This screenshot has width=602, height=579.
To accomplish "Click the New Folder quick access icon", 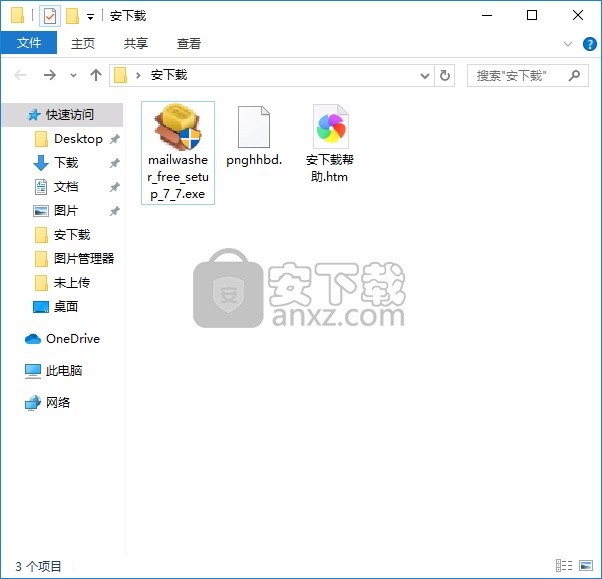I will [x=73, y=16].
